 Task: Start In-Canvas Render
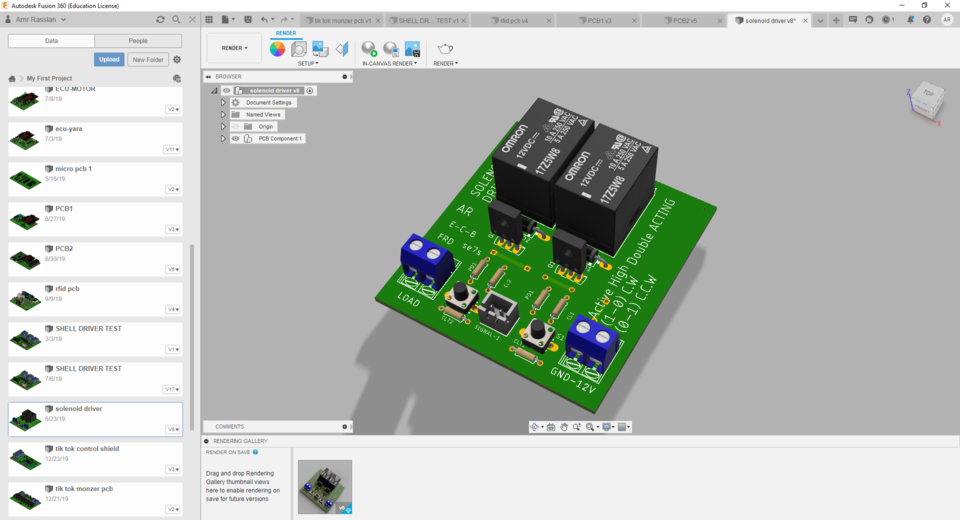(x=369, y=49)
